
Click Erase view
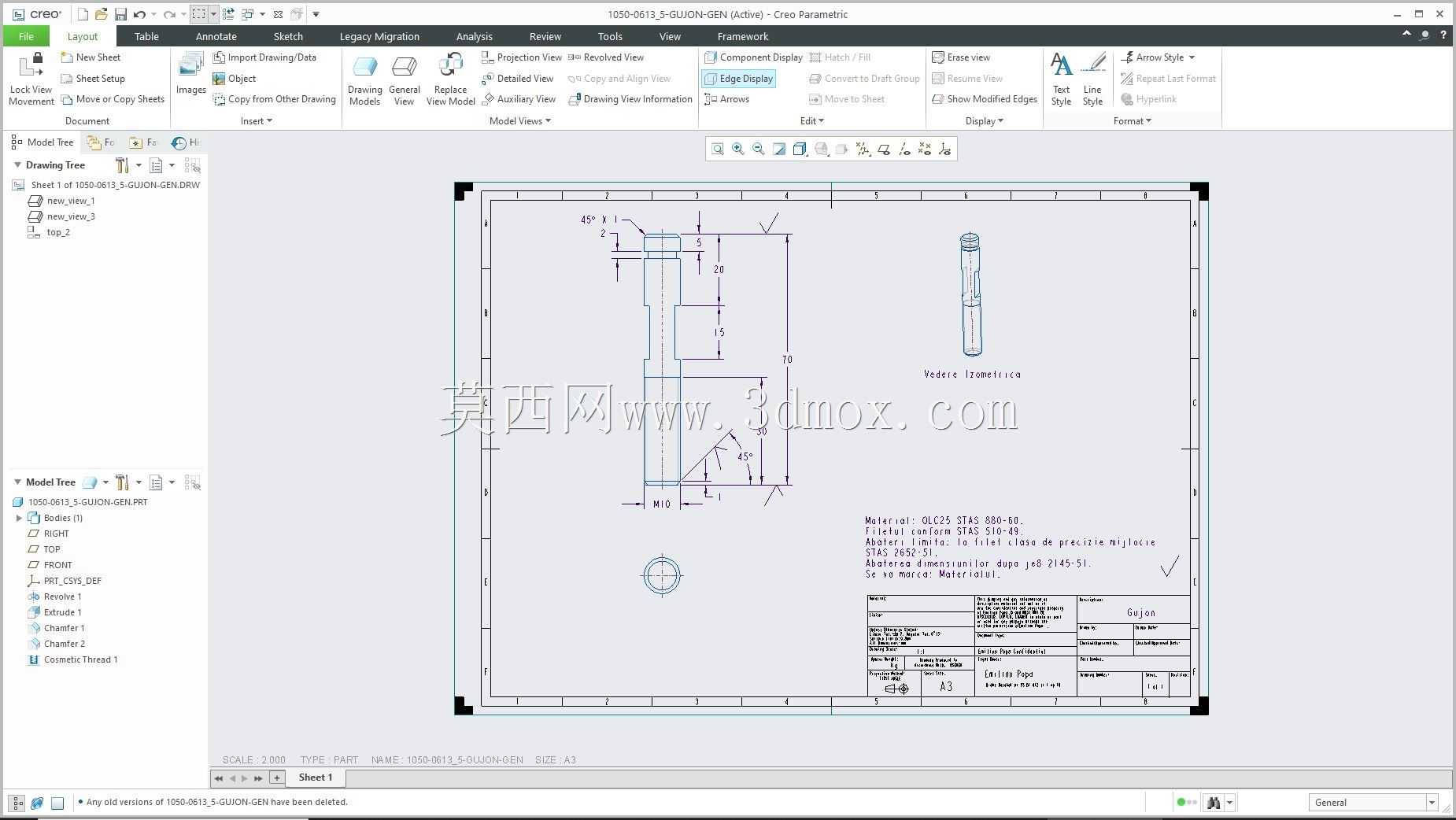tap(961, 57)
